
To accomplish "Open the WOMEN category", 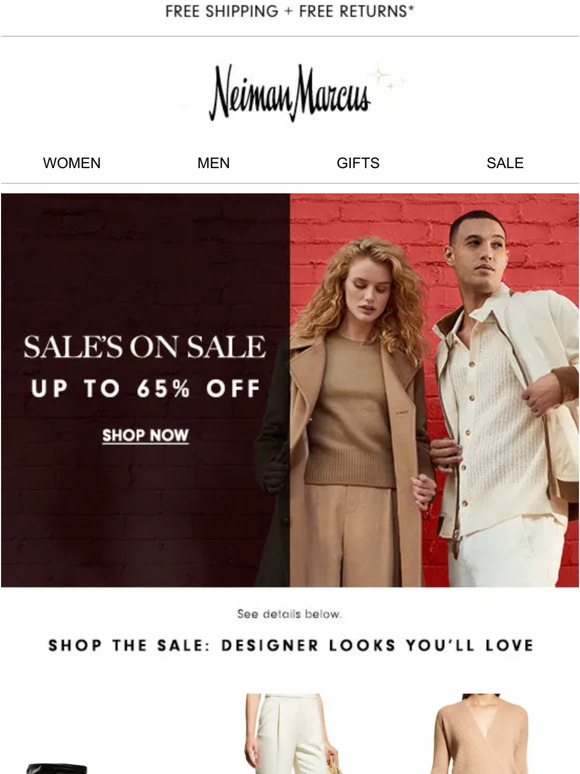I will coord(72,163).
